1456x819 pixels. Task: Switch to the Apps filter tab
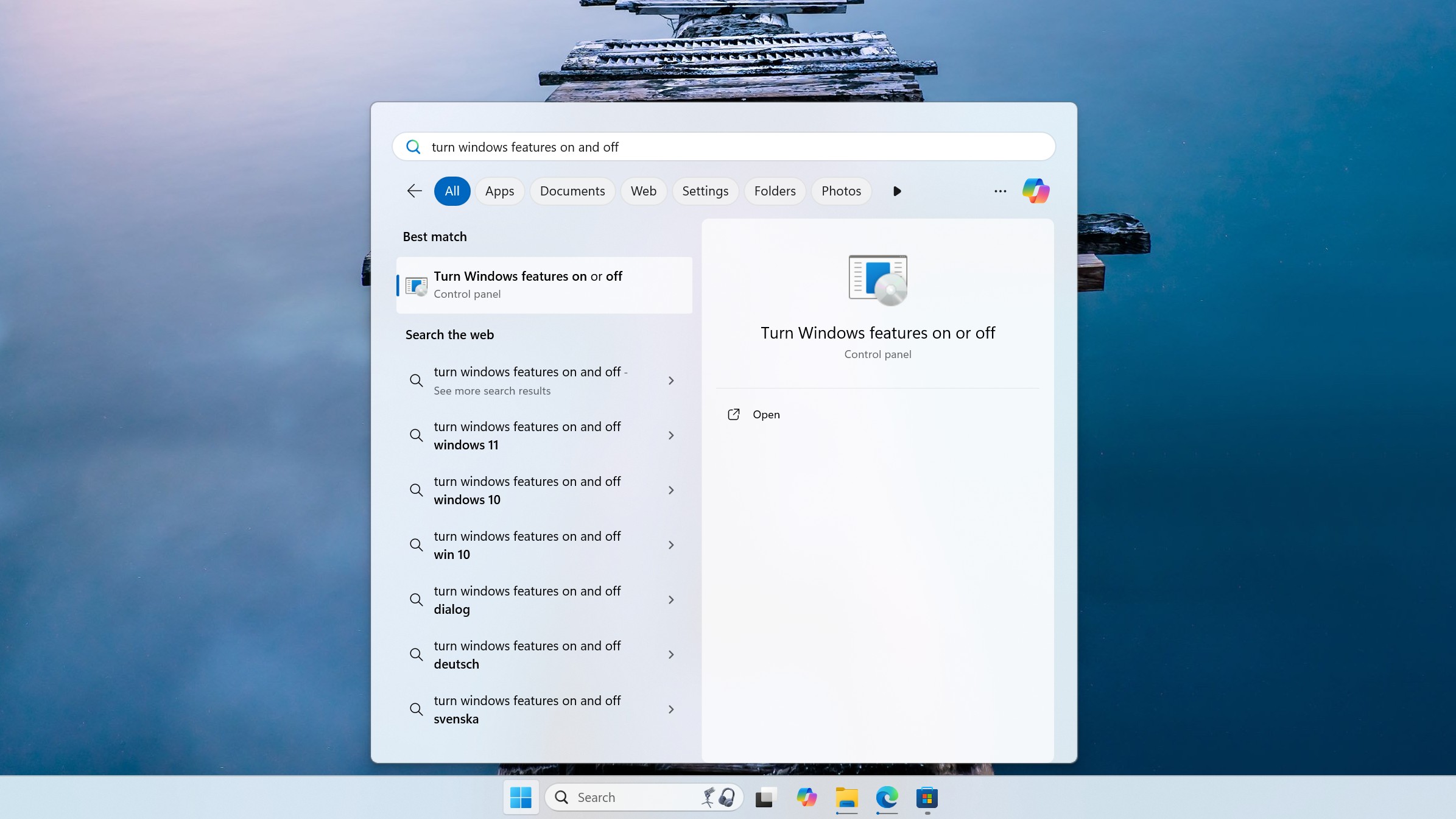(499, 191)
